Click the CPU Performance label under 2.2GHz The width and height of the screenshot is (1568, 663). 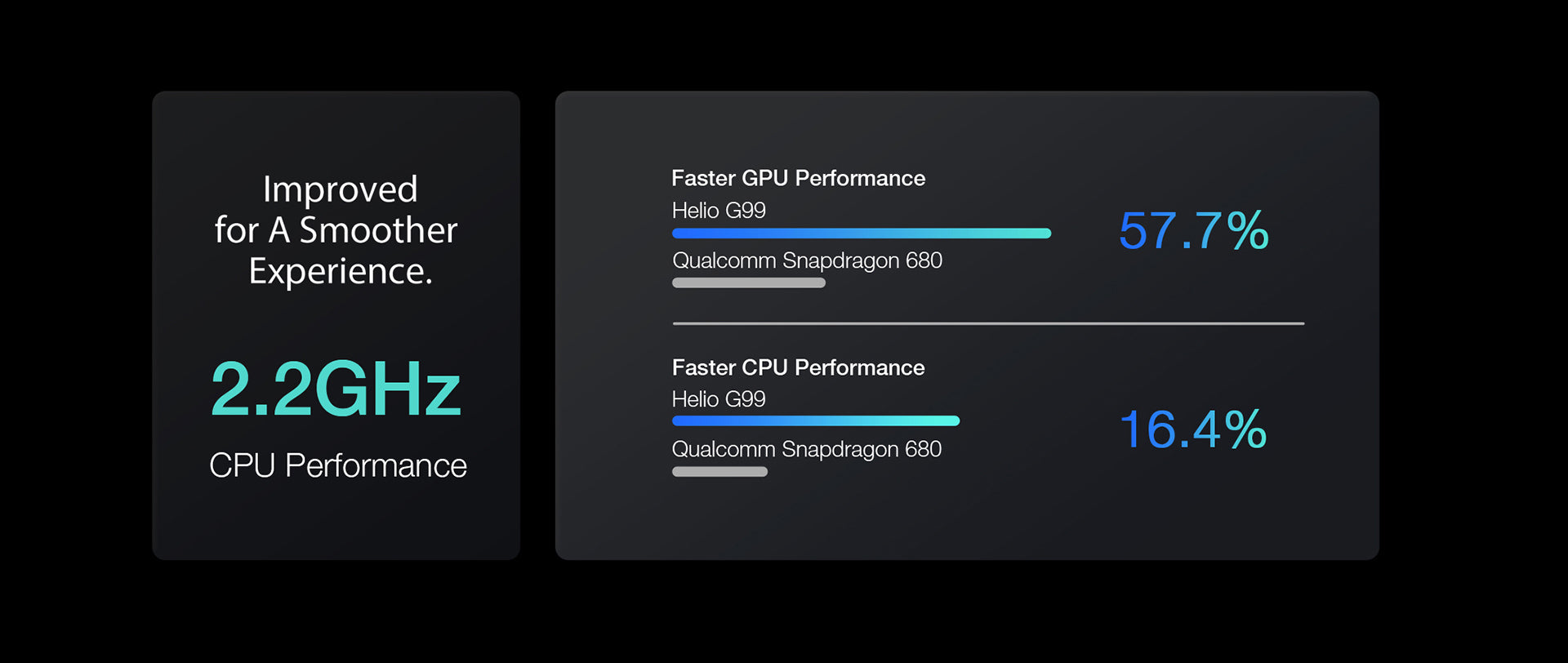338,465
